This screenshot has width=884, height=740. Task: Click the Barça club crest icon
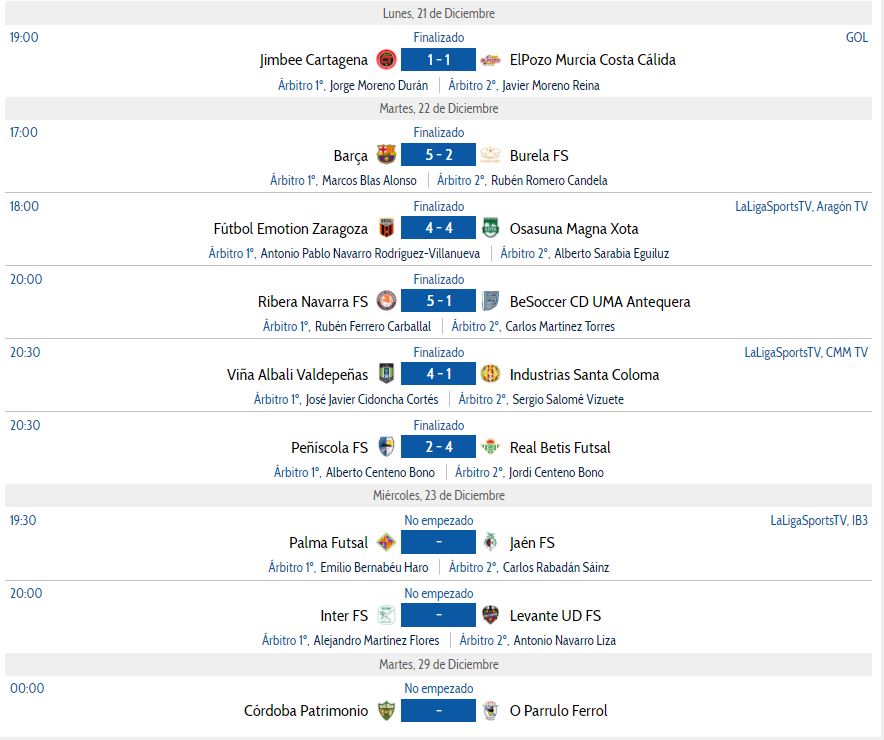(x=386, y=155)
